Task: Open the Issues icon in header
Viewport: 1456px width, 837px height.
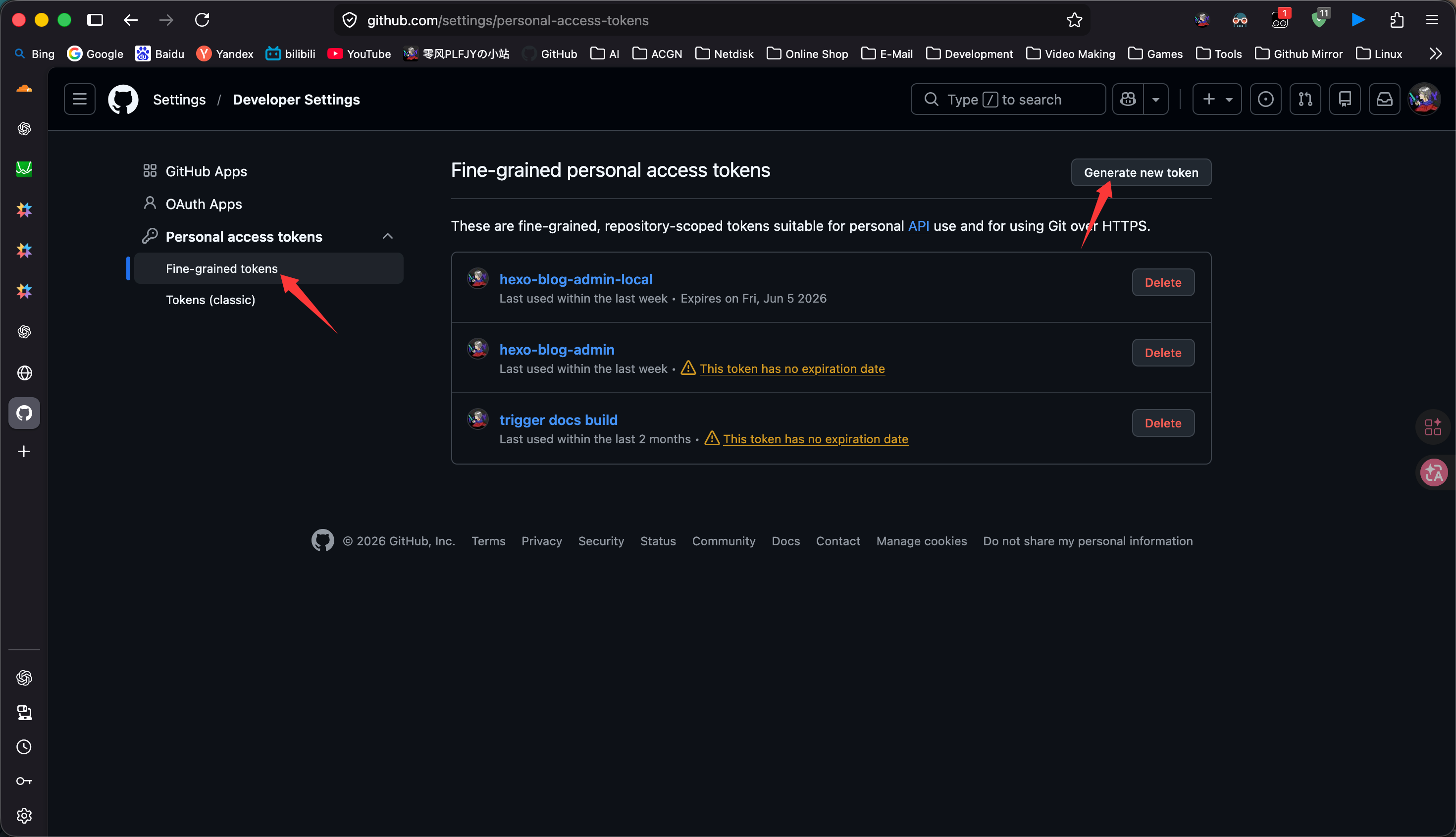Action: (x=1266, y=100)
